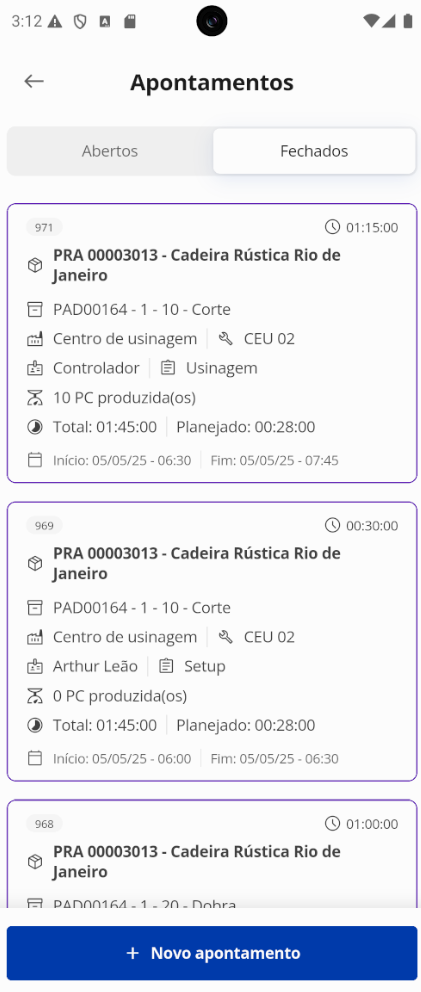Tap the Novo apontamento button

212,953
